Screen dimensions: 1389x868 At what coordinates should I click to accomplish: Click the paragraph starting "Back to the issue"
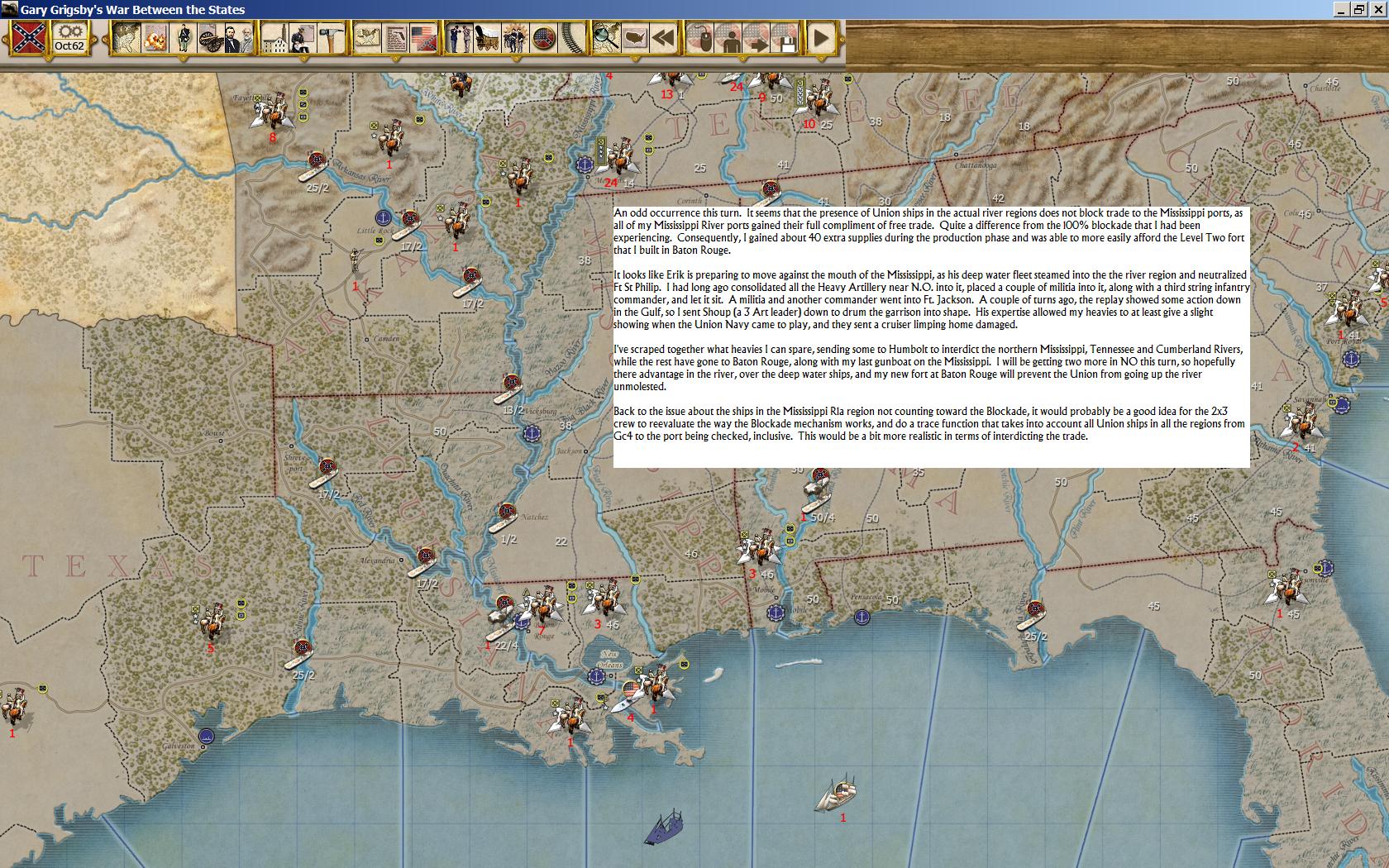929,423
